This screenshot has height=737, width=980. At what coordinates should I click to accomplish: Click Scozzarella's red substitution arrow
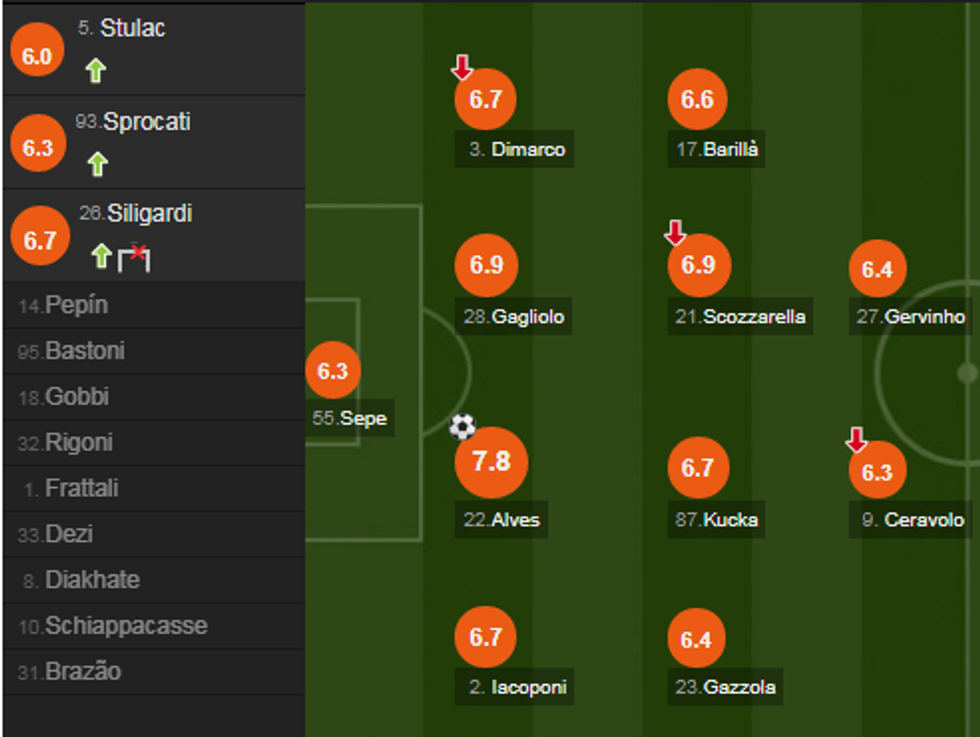point(675,233)
